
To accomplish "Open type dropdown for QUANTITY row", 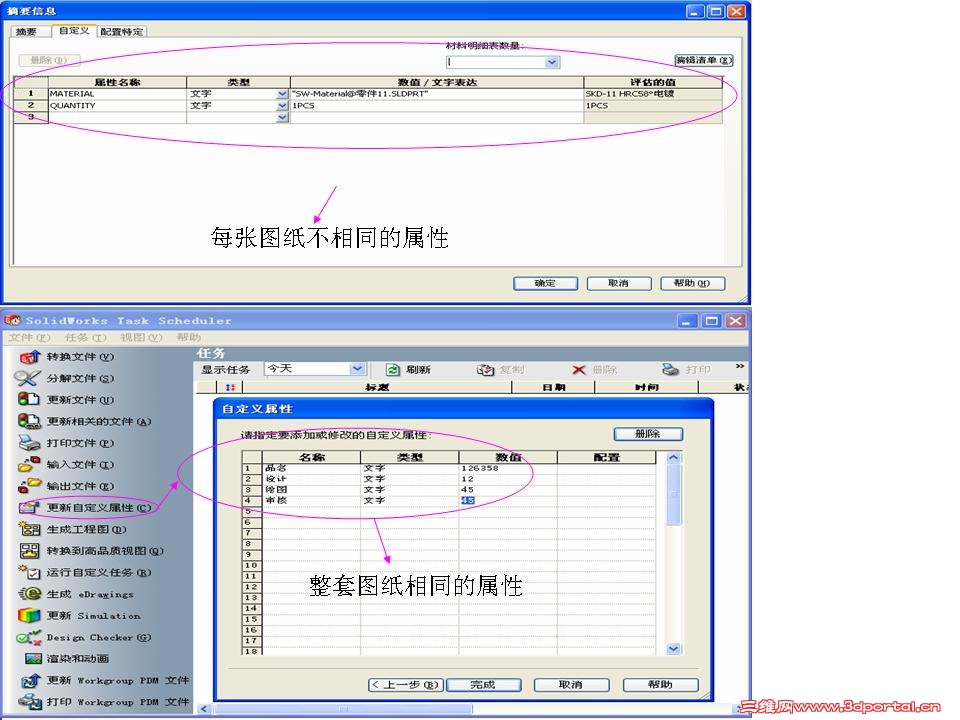I will 282,105.
